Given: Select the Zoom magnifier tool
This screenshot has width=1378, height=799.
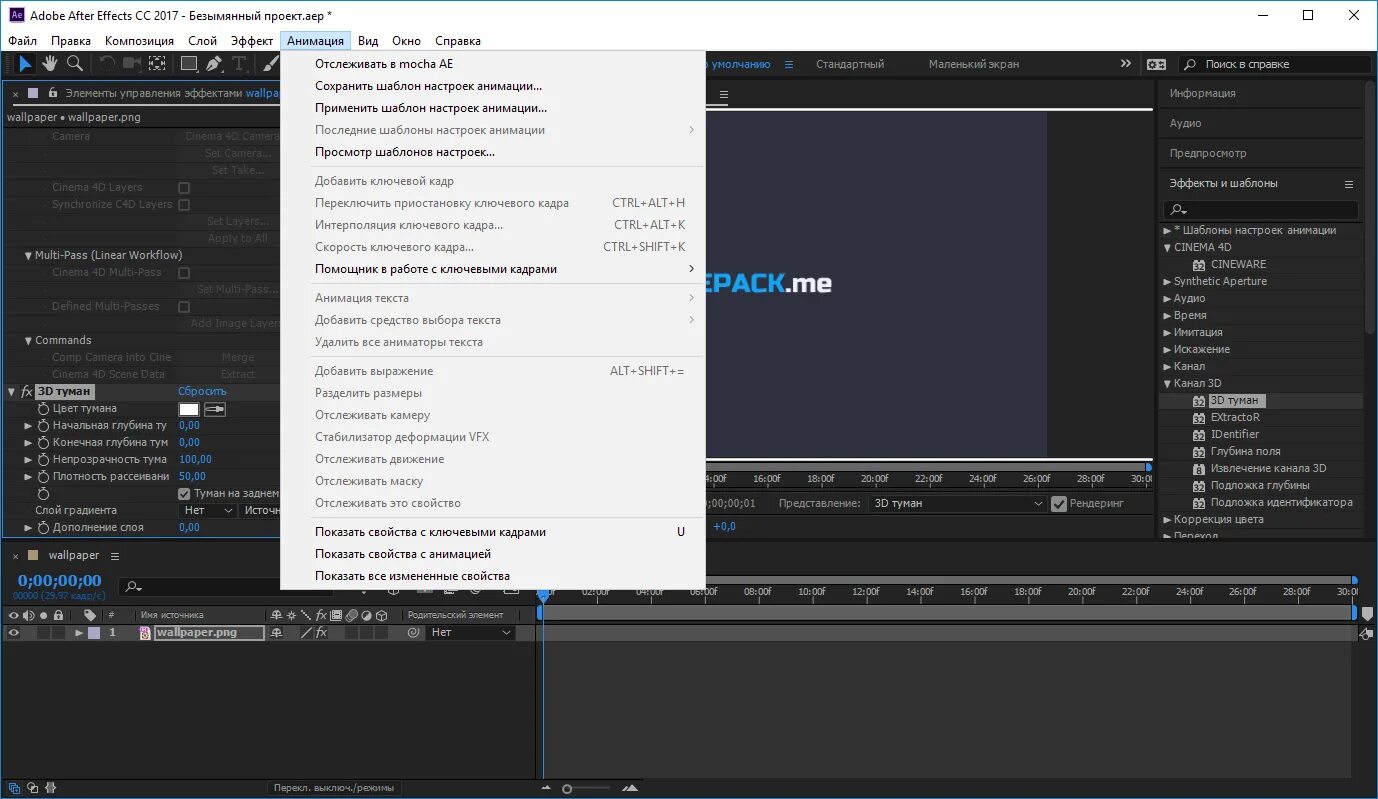Looking at the screenshot, I should click(x=75, y=64).
